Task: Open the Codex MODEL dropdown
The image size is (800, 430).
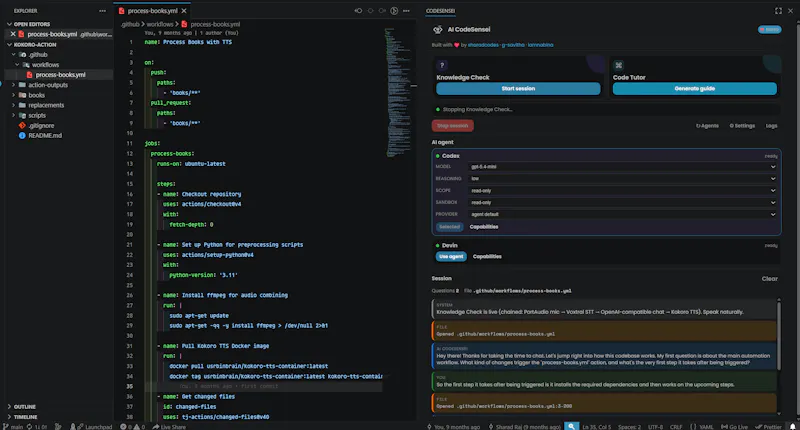Action: (622, 167)
